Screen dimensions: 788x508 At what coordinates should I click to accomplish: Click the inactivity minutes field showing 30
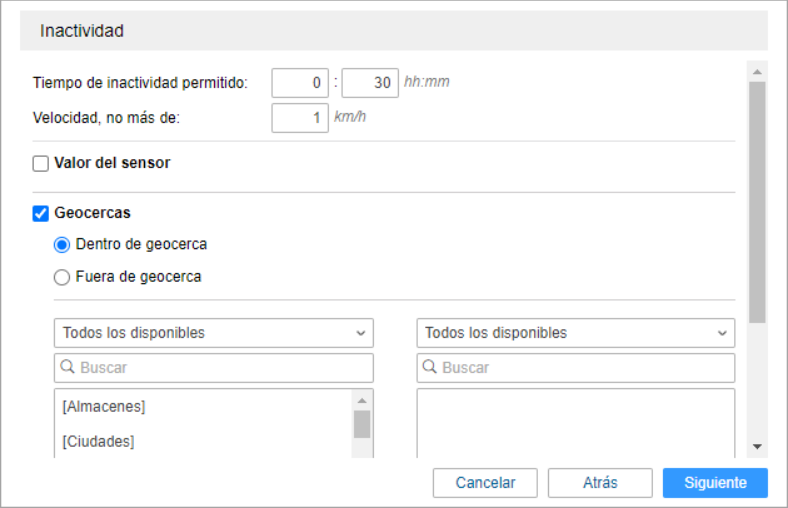[x=370, y=83]
